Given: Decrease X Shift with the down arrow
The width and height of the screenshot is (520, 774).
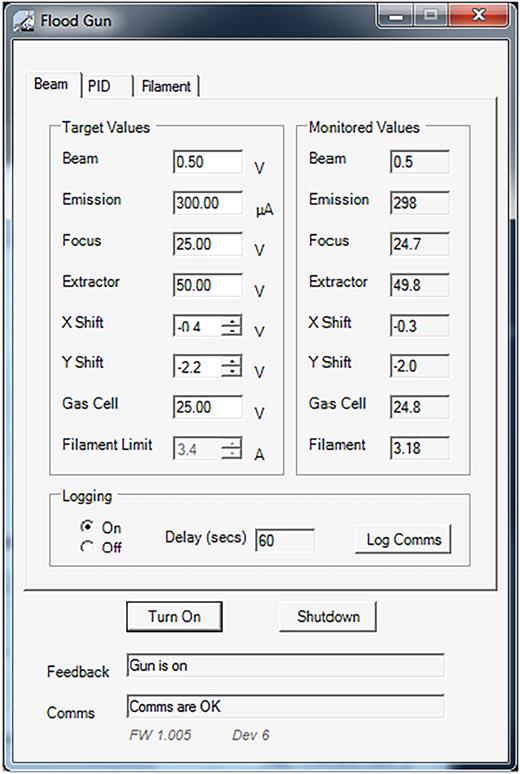Looking at the screenshot, I should [231, 331].
